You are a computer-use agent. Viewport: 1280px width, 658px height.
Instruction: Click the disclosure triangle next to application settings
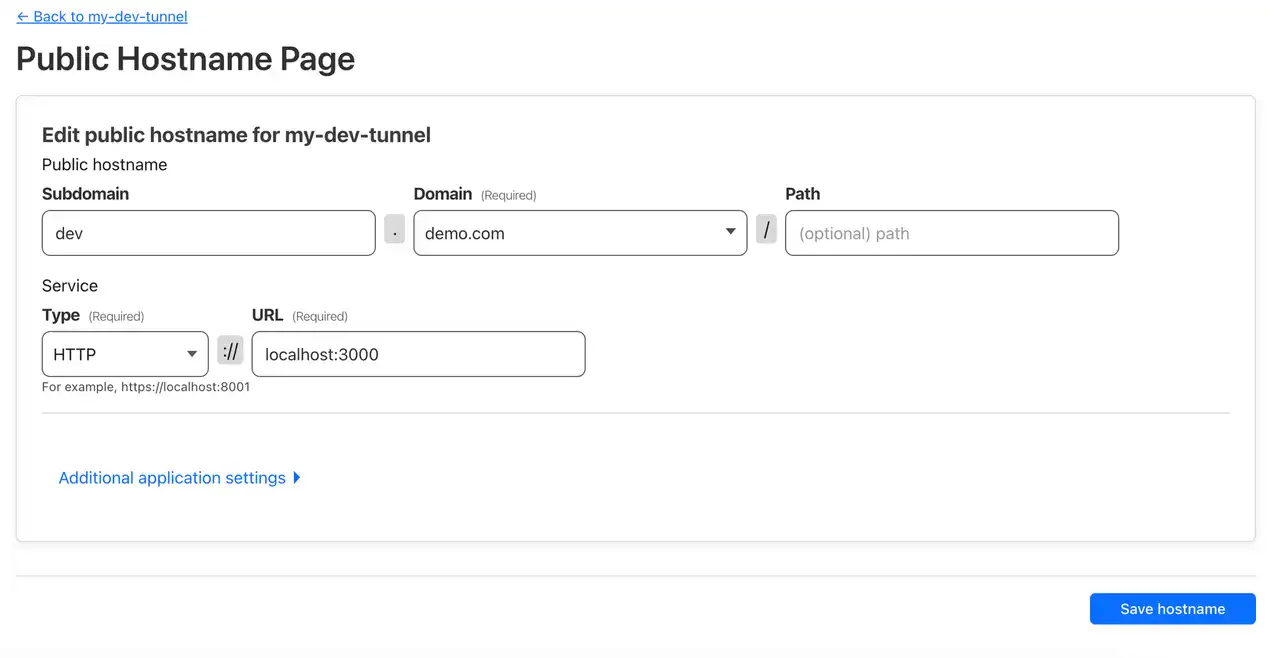pos(296,477)
